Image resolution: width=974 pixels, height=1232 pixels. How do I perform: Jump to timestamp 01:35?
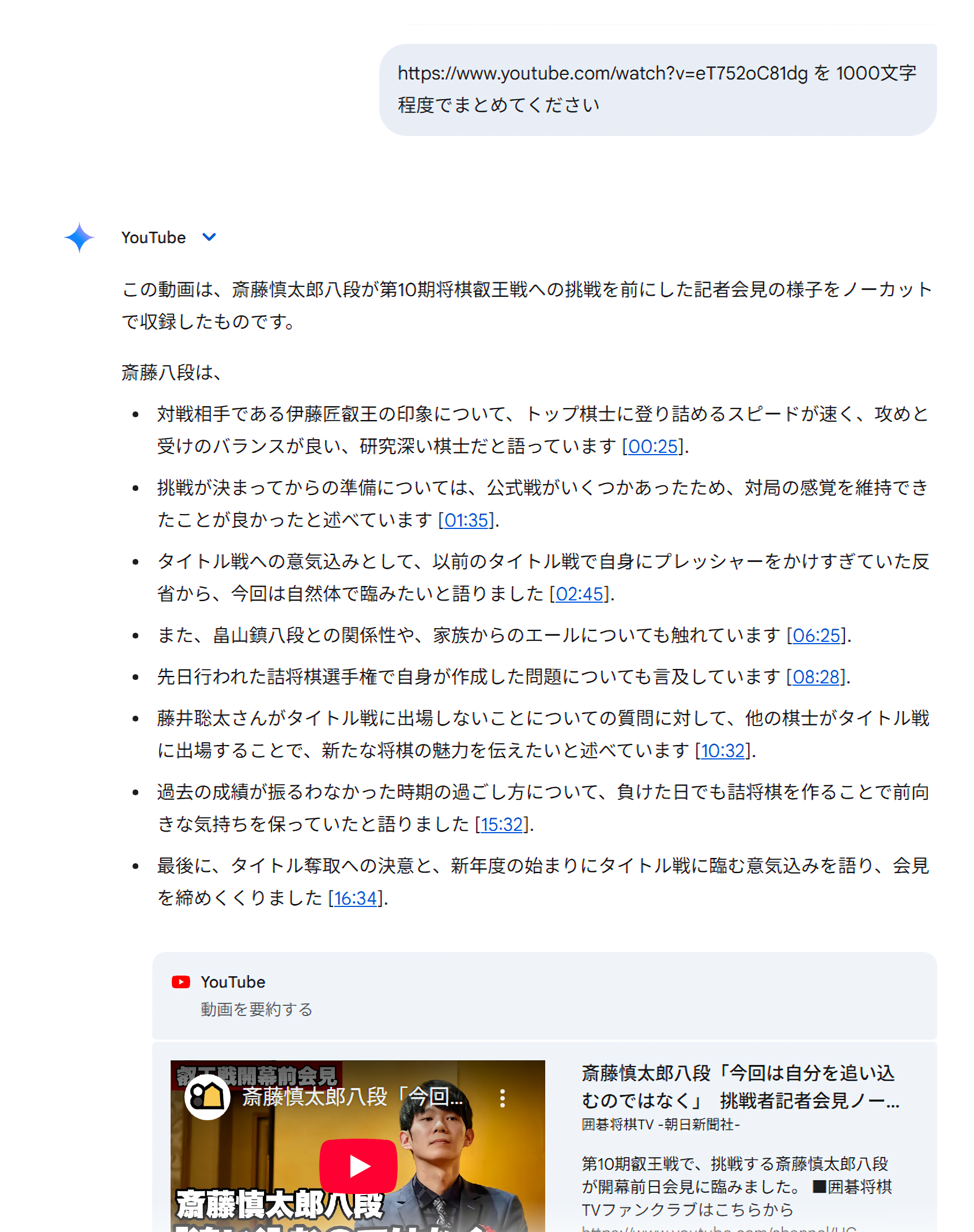point(466,520)
